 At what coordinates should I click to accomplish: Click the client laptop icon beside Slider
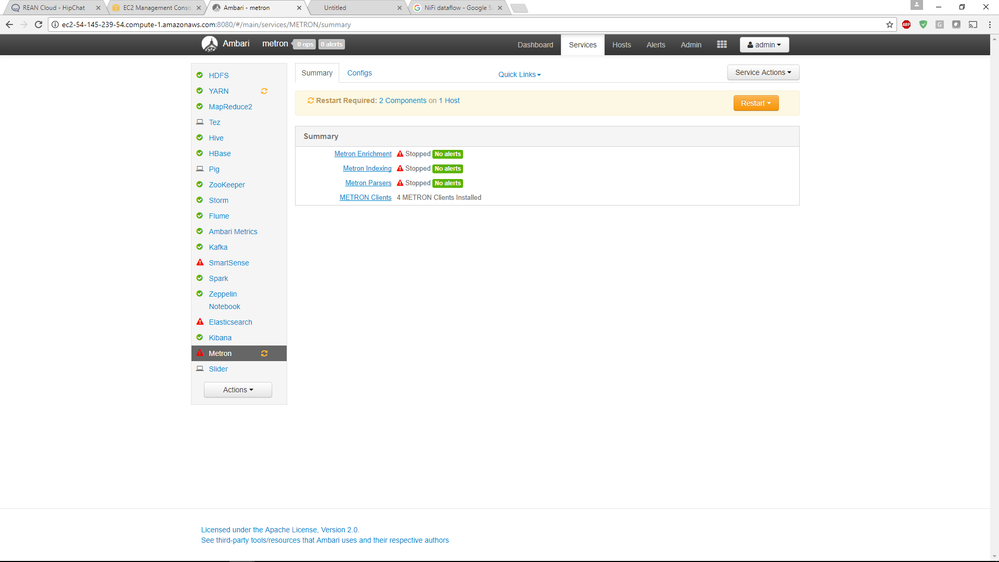[200, 369]
